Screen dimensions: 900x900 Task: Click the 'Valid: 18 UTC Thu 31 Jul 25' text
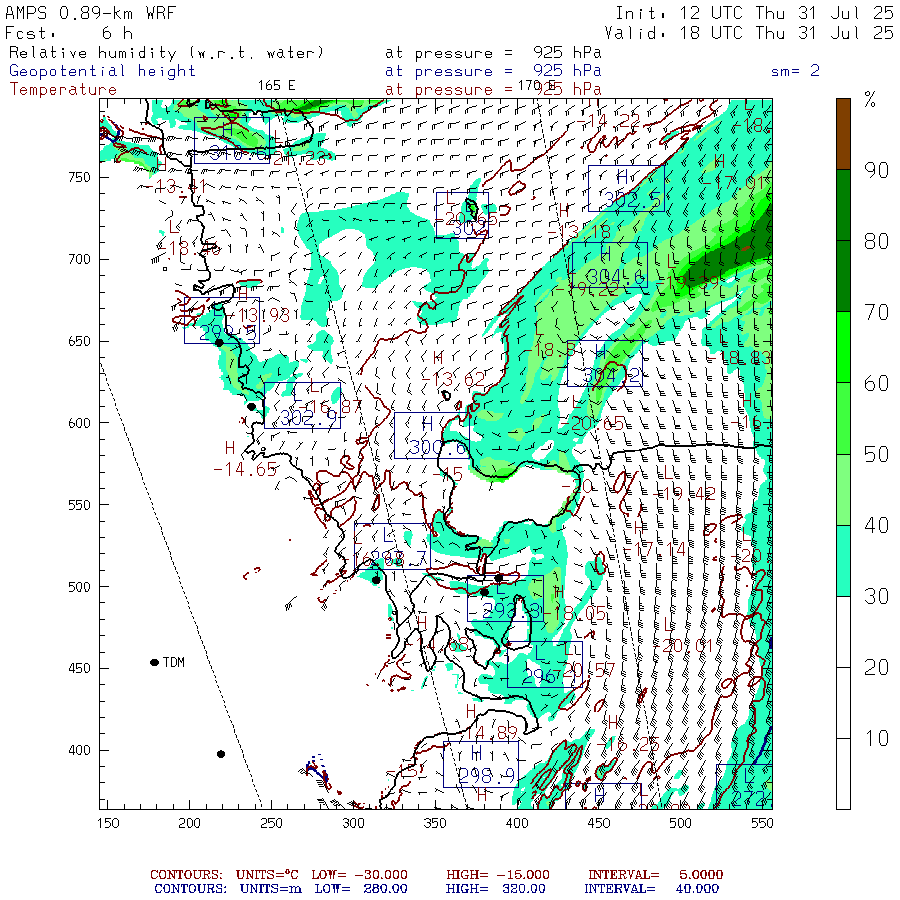748,33
